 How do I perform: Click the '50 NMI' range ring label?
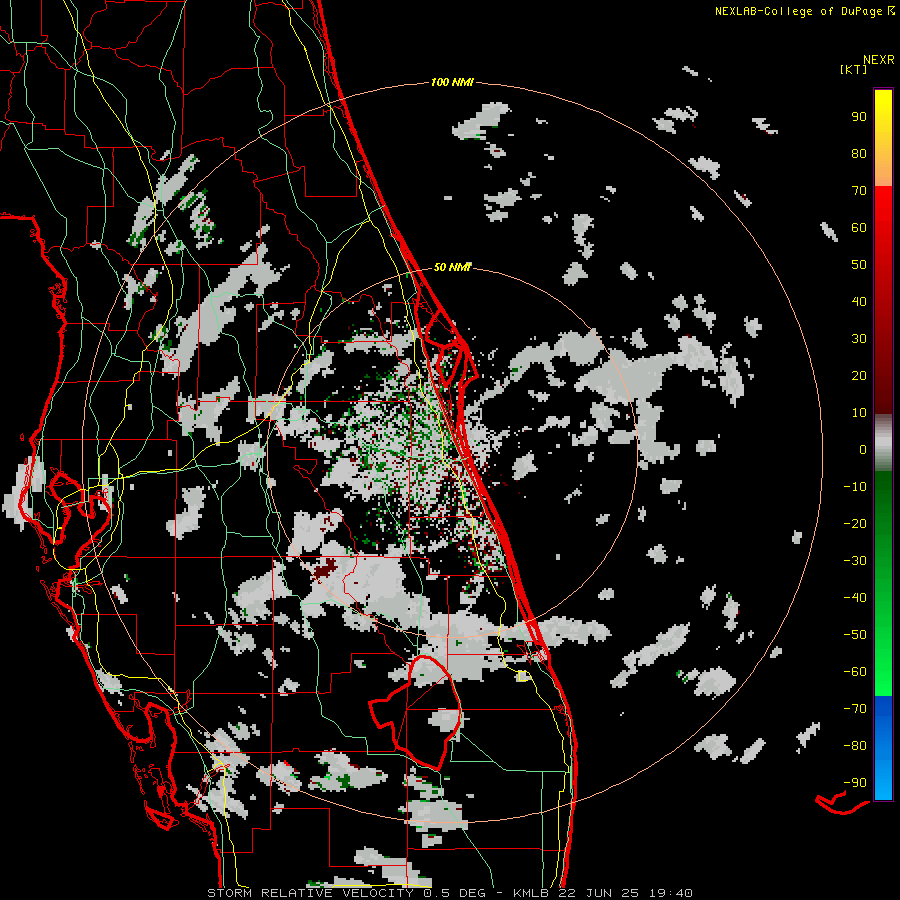[452, 267]
